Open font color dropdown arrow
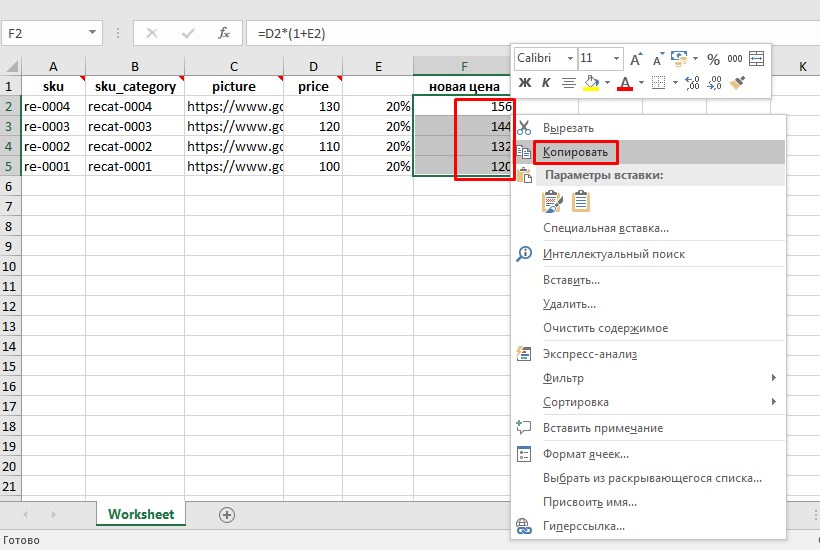Image resolution: width=820 pixels, height=550 pixels. coord(641,83)
